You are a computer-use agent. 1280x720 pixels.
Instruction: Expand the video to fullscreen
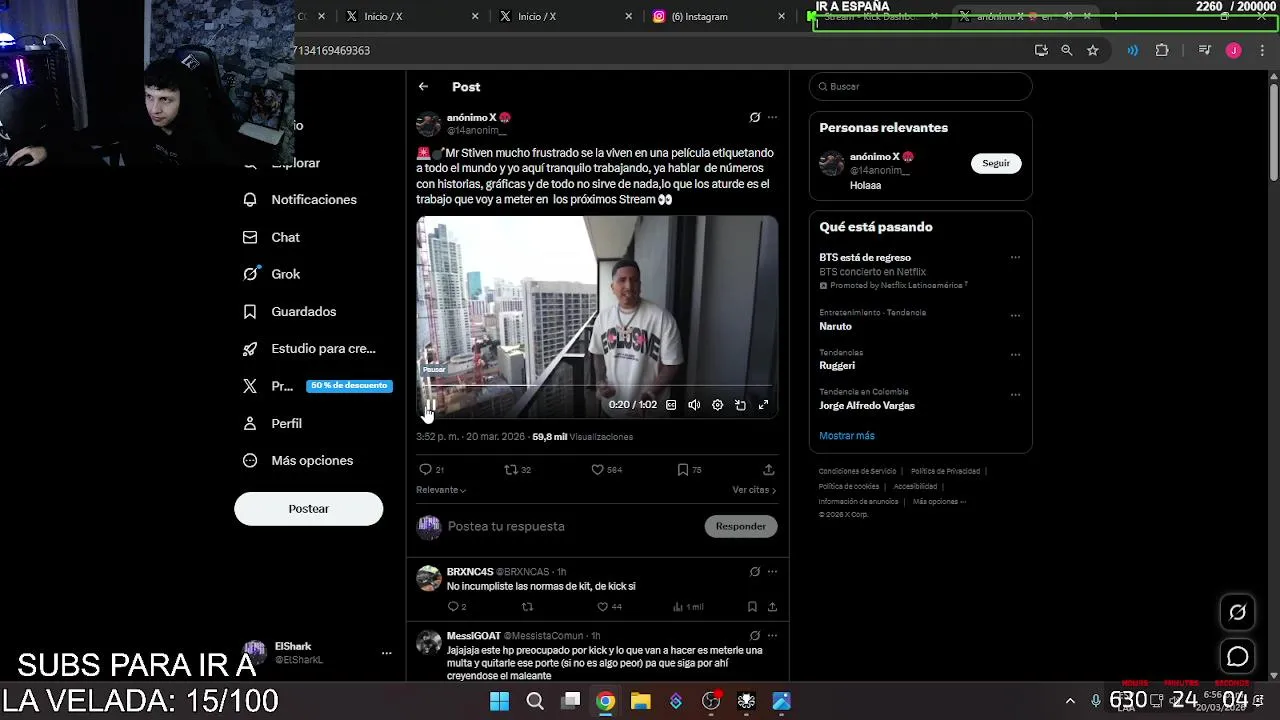pyautogui.click(x=763, y=405)
